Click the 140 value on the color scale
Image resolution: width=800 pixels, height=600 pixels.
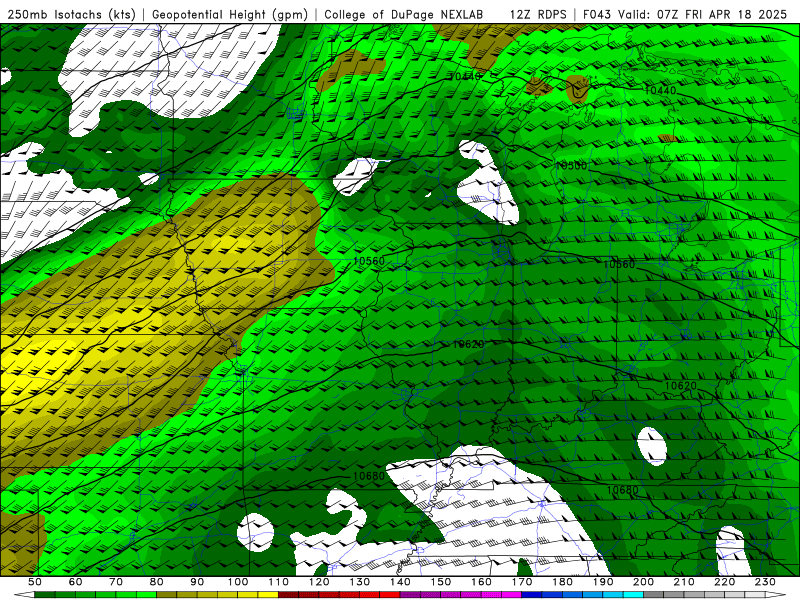click(x=401, y=582)
